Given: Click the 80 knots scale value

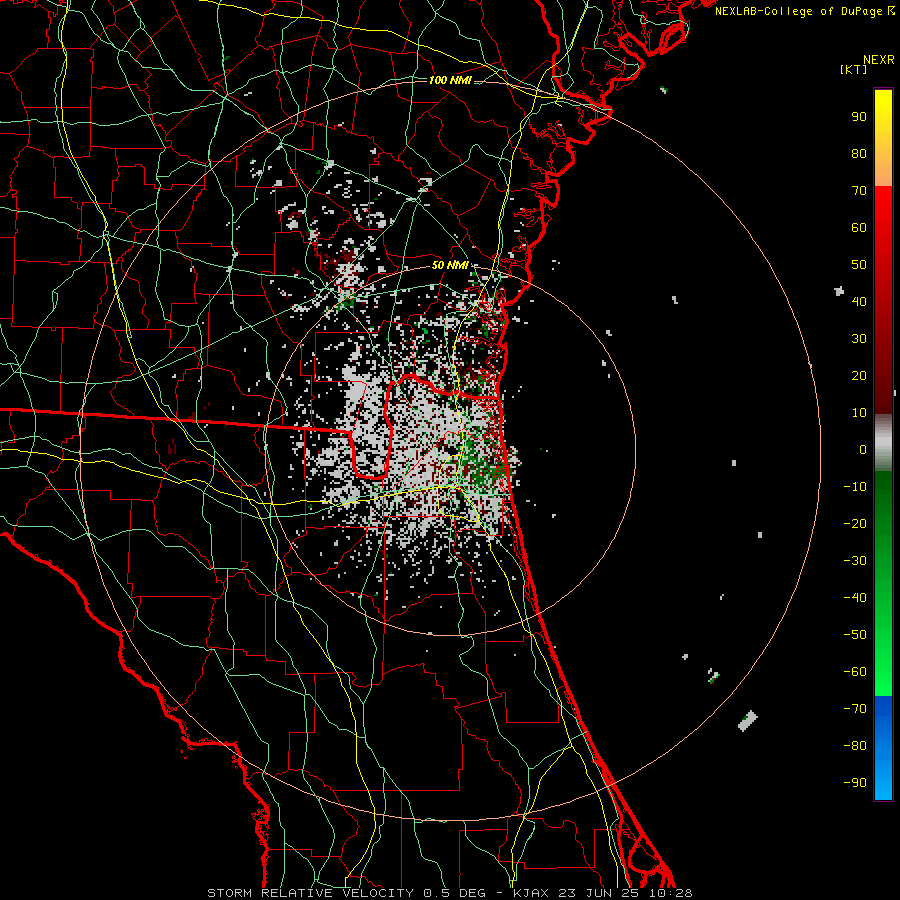Looking at the screenshot, I should [859, 153].
